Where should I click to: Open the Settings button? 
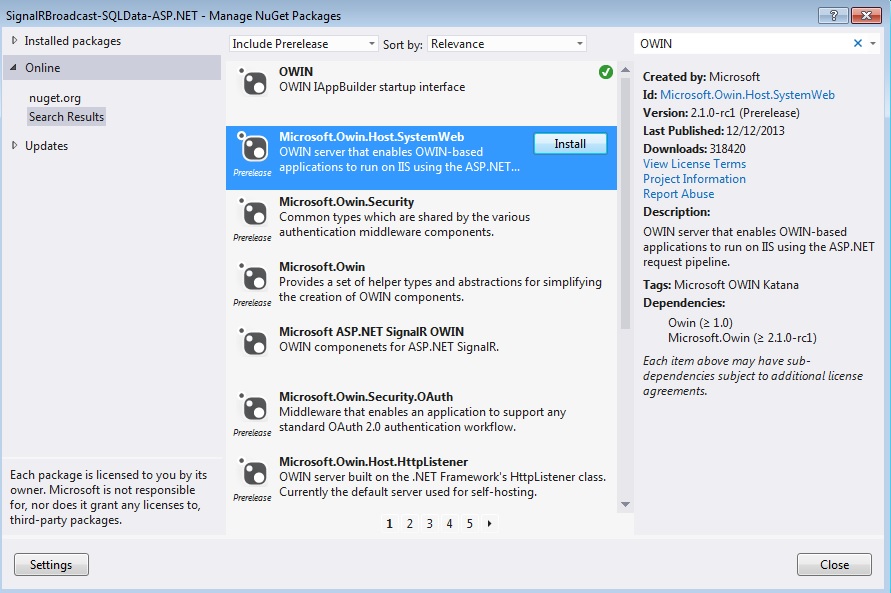click(51, 565)
